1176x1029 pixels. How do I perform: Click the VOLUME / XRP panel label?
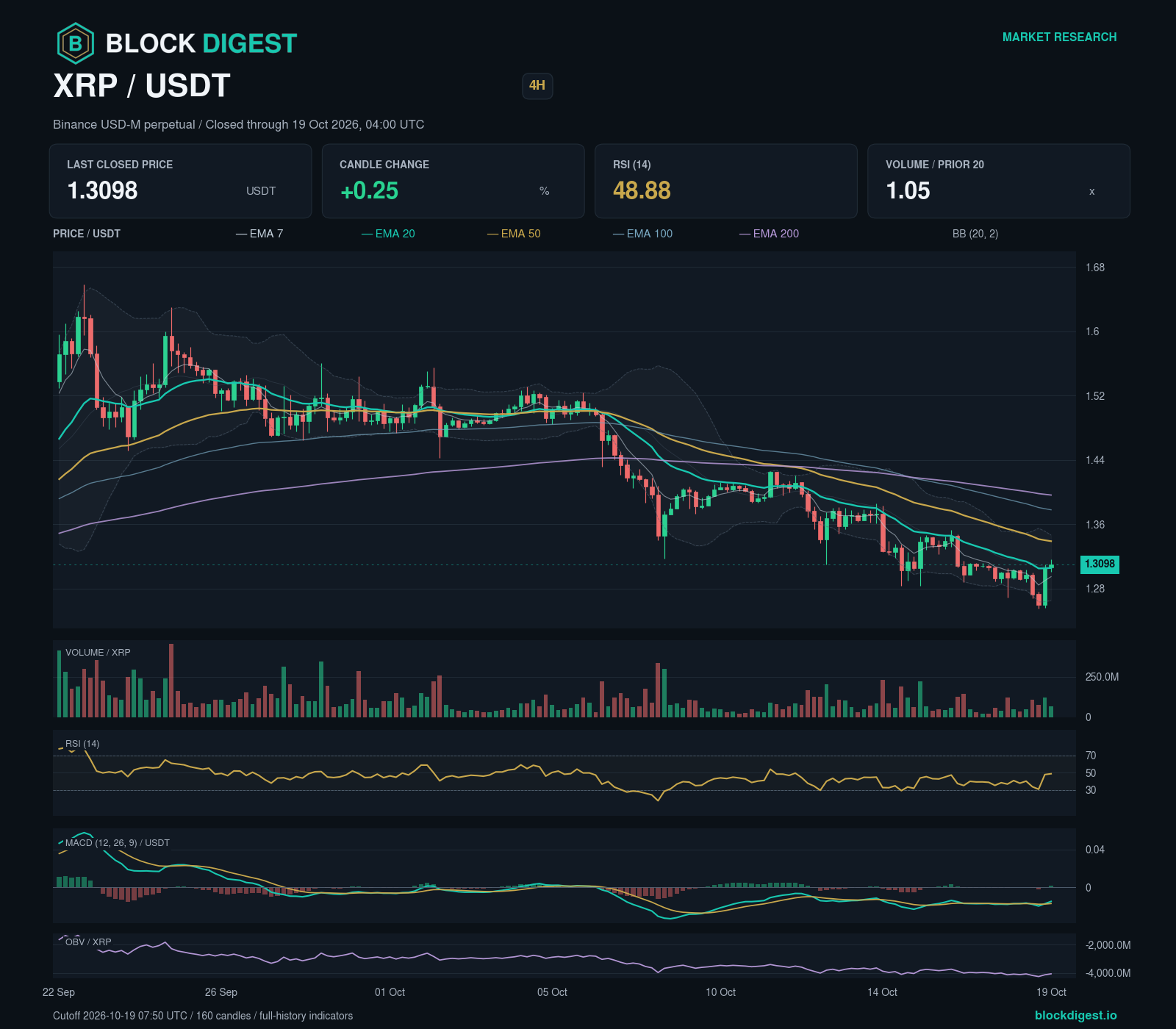click(98, 653)
